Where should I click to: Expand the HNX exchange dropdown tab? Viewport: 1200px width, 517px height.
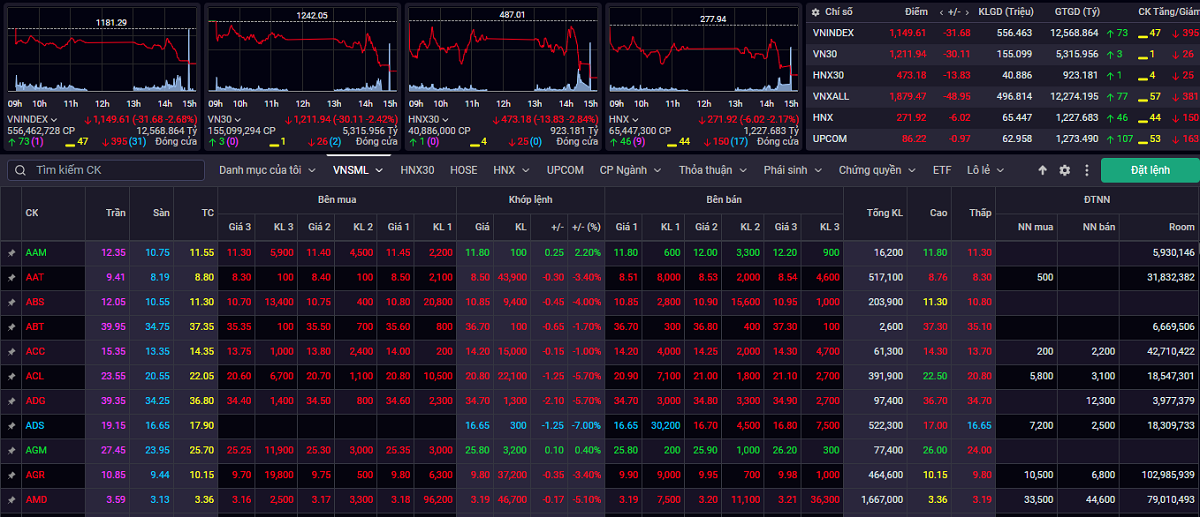509,170
